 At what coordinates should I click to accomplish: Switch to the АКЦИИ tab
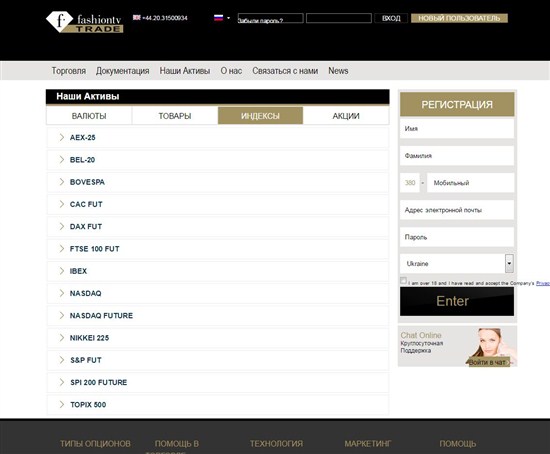(x=346, y=116)
